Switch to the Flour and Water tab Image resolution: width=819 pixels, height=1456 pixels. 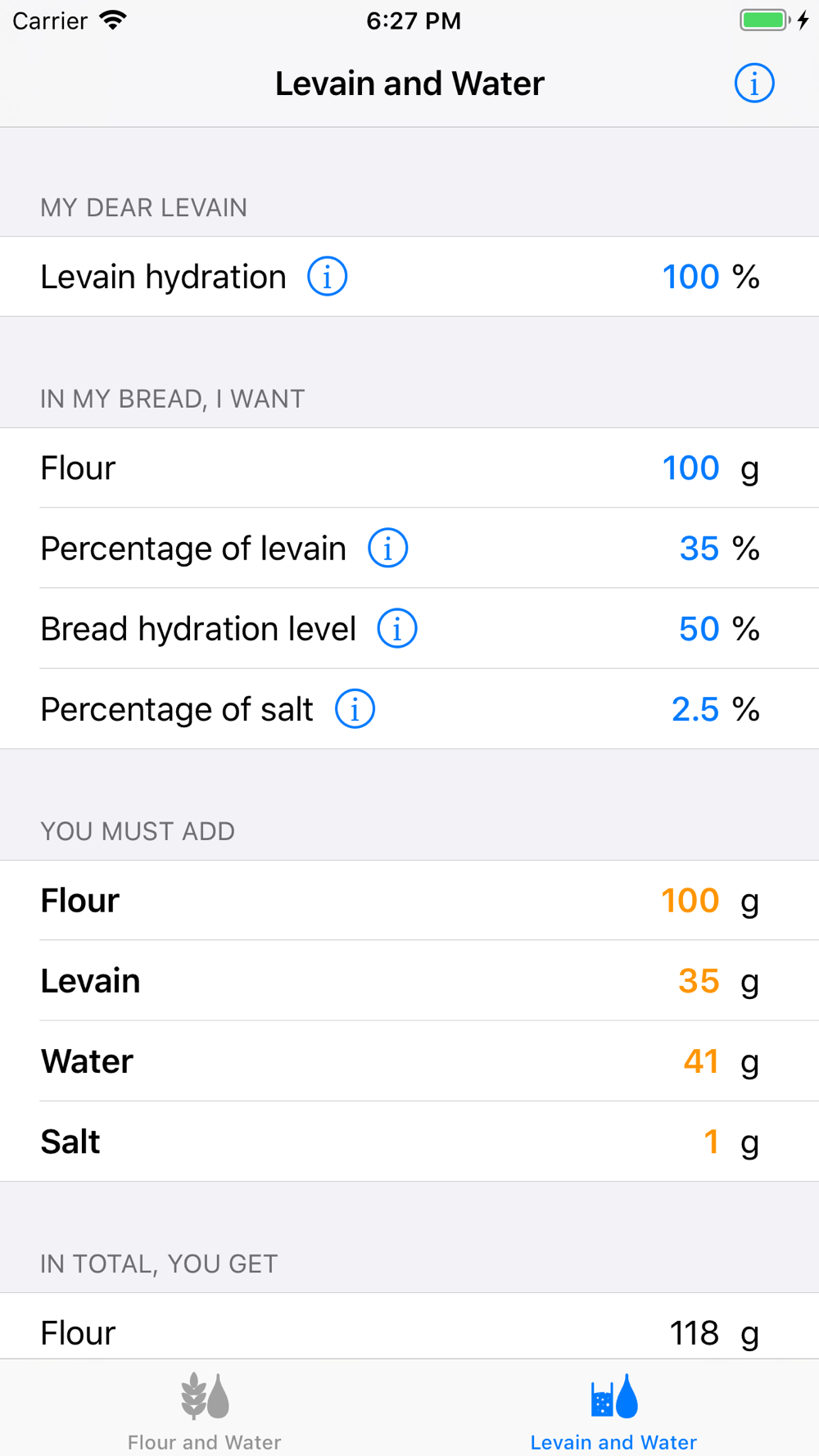click(x=205, y=1442)
